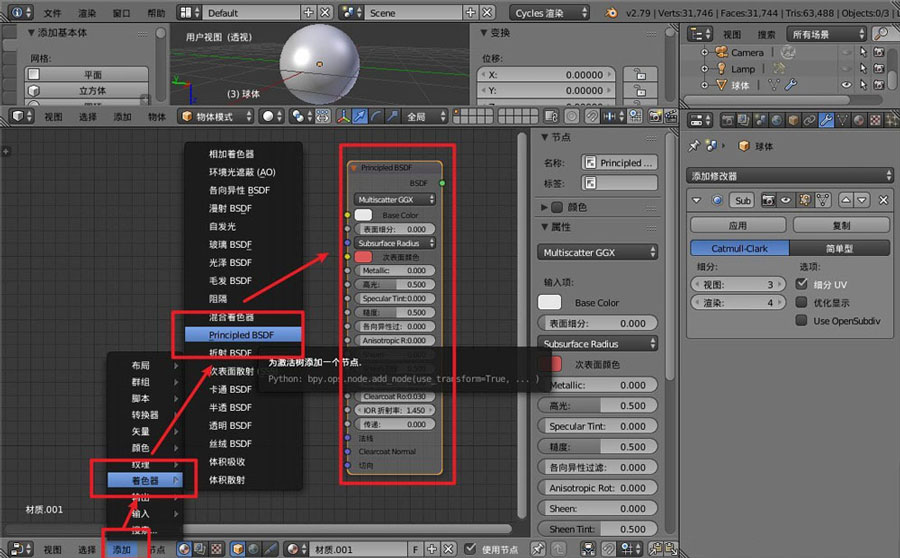Toggle Subsurf modifier render camera icon
The height and width of the screenshot is (558, 900).
point(768,200)
